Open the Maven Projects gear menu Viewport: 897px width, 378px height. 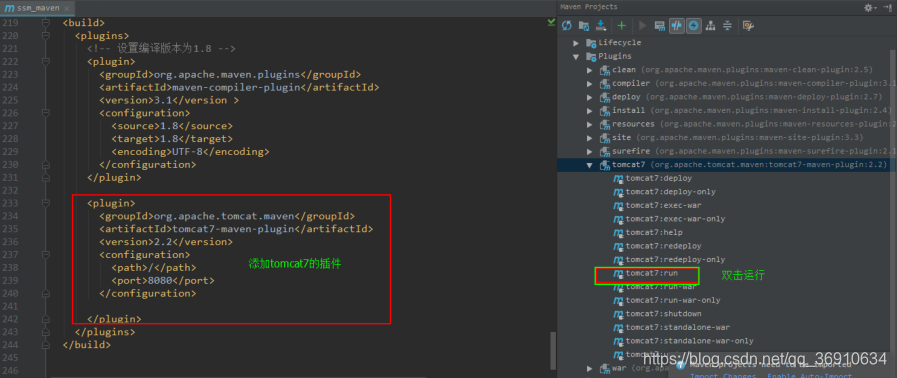870,7
